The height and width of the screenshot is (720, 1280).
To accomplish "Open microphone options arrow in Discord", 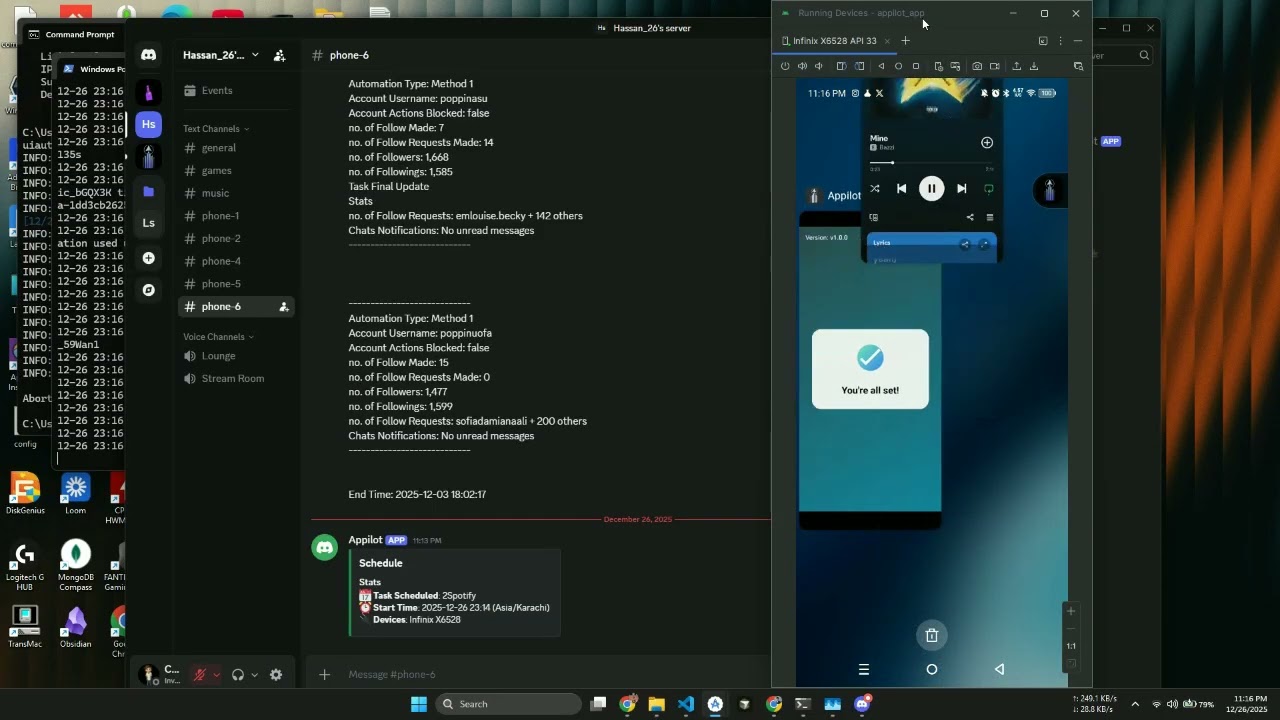I will pyautogui.click(x=215, y=675).
